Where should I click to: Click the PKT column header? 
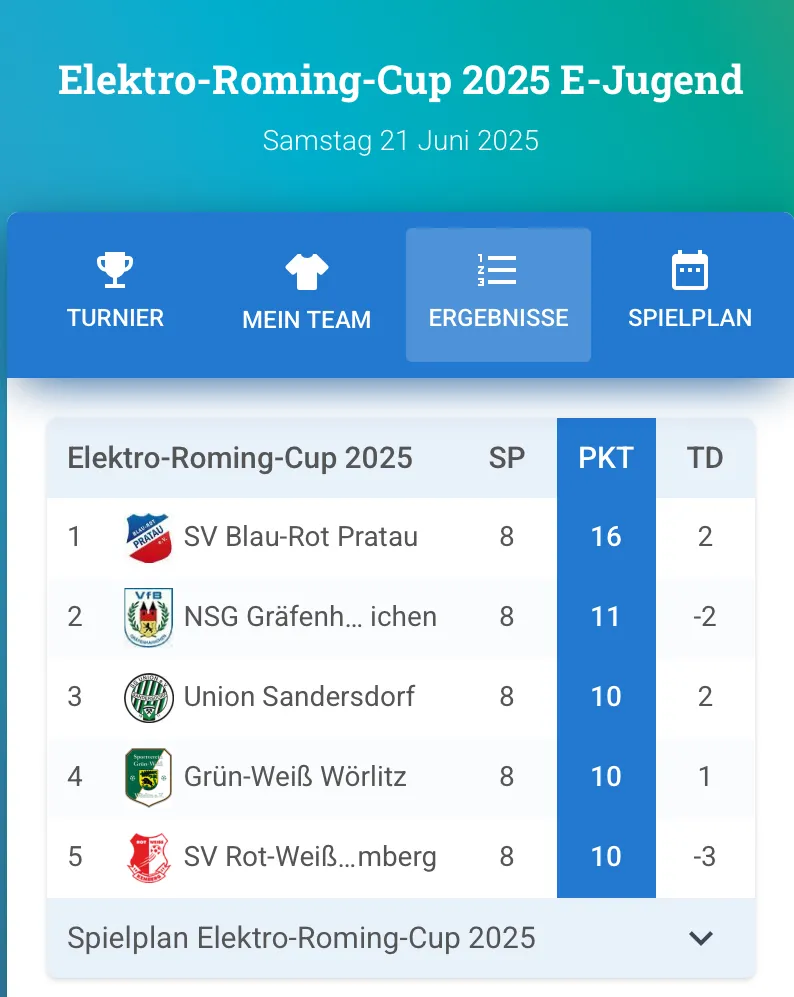[606, 458]
